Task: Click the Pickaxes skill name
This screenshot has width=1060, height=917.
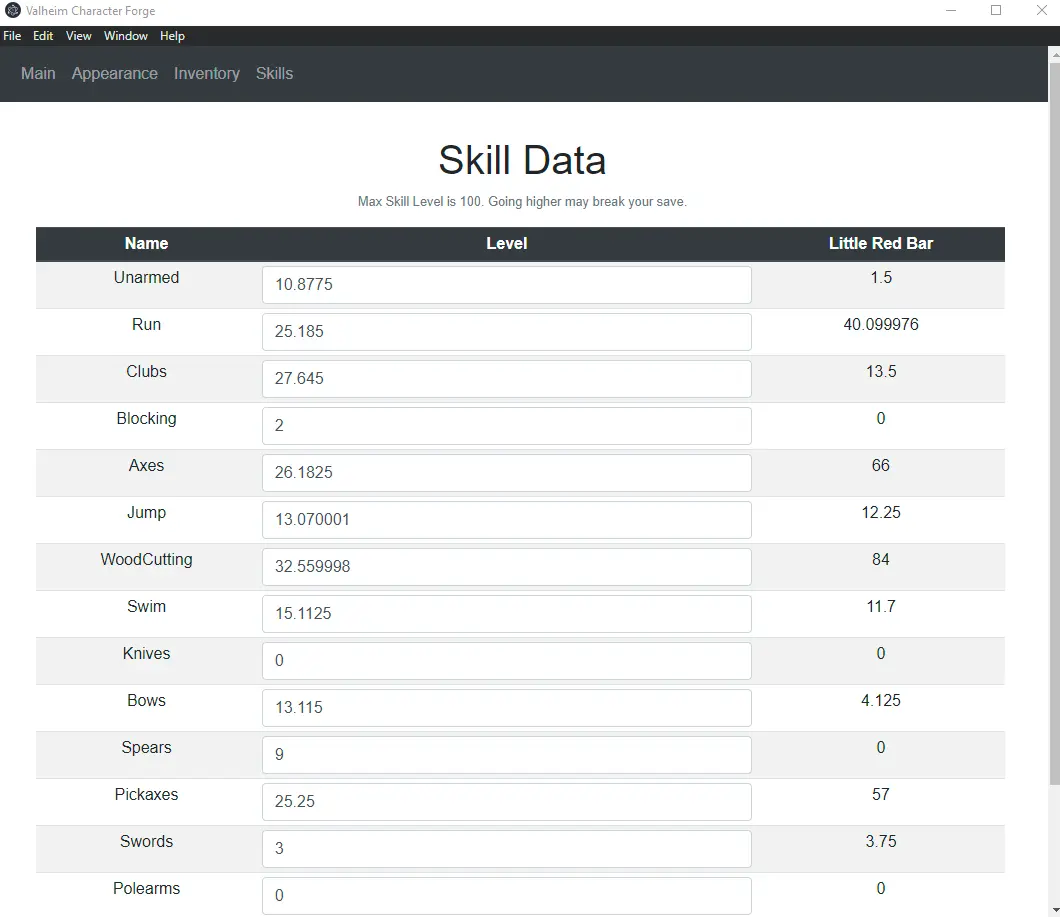Action: [147, 795]
